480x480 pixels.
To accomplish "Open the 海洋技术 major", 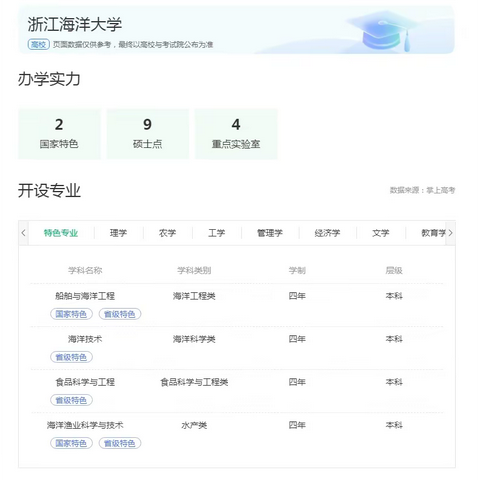I will [85, 339].
